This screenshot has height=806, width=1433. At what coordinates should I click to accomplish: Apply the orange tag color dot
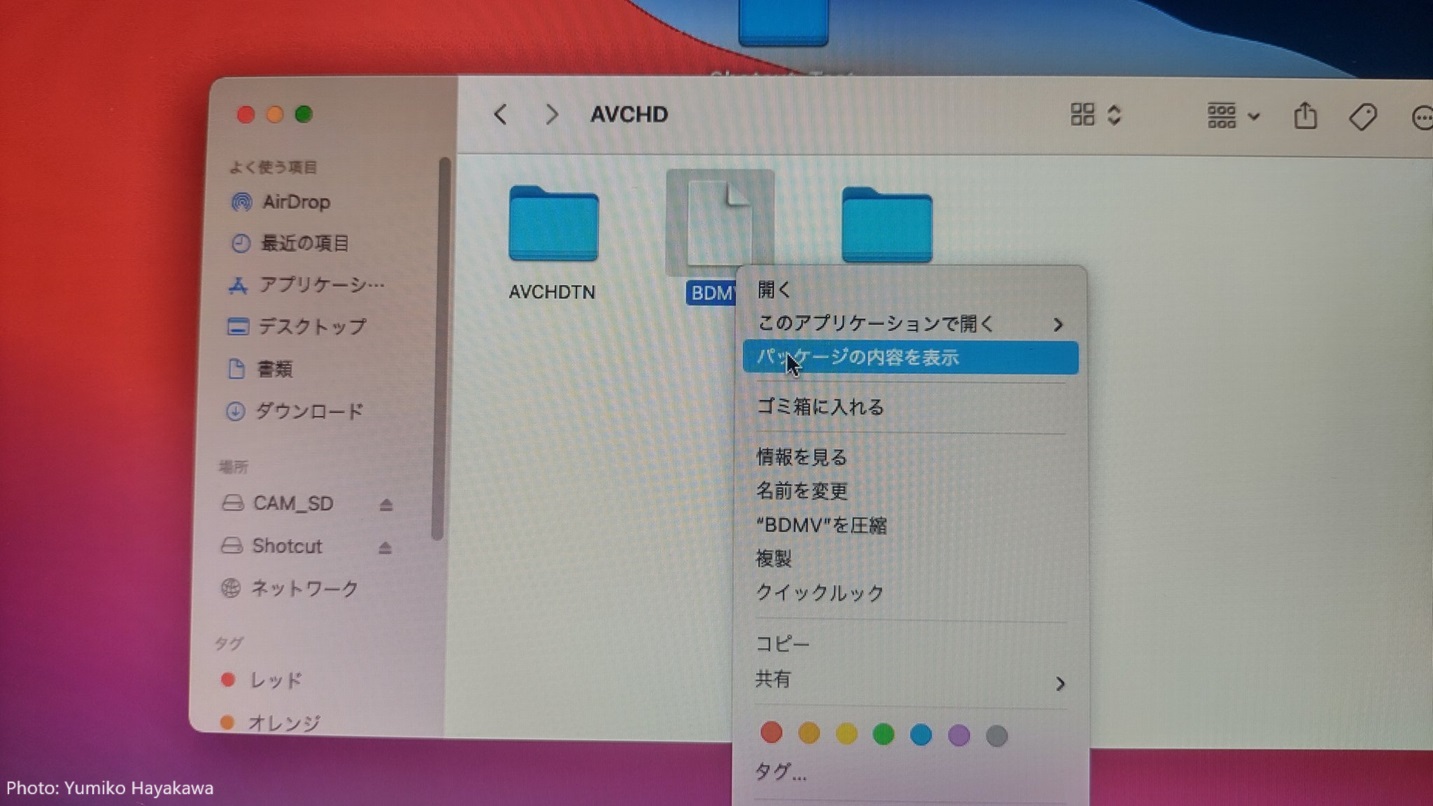pos(809,734)
